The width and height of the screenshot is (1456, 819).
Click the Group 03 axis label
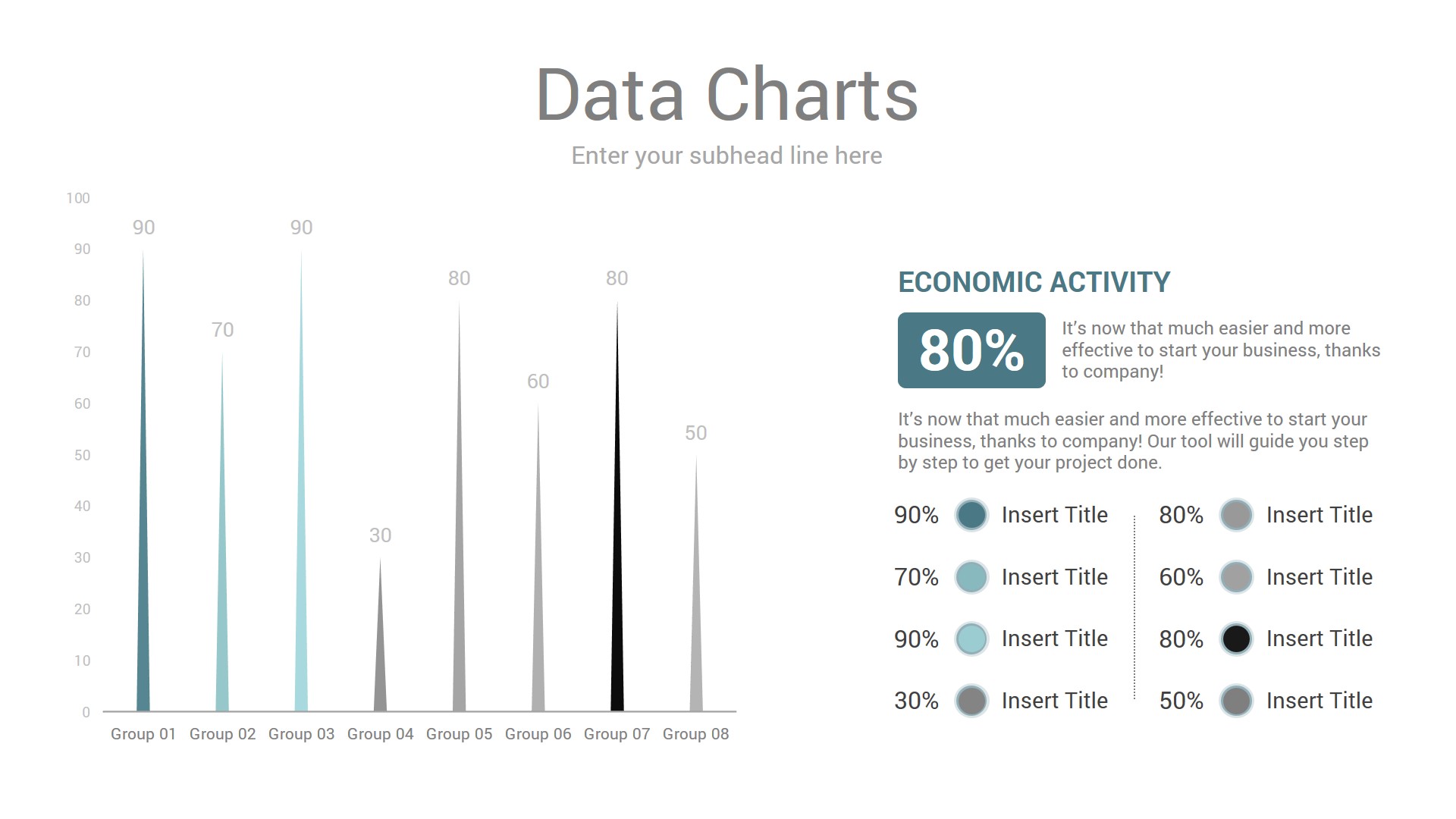(x=301, y=734)
